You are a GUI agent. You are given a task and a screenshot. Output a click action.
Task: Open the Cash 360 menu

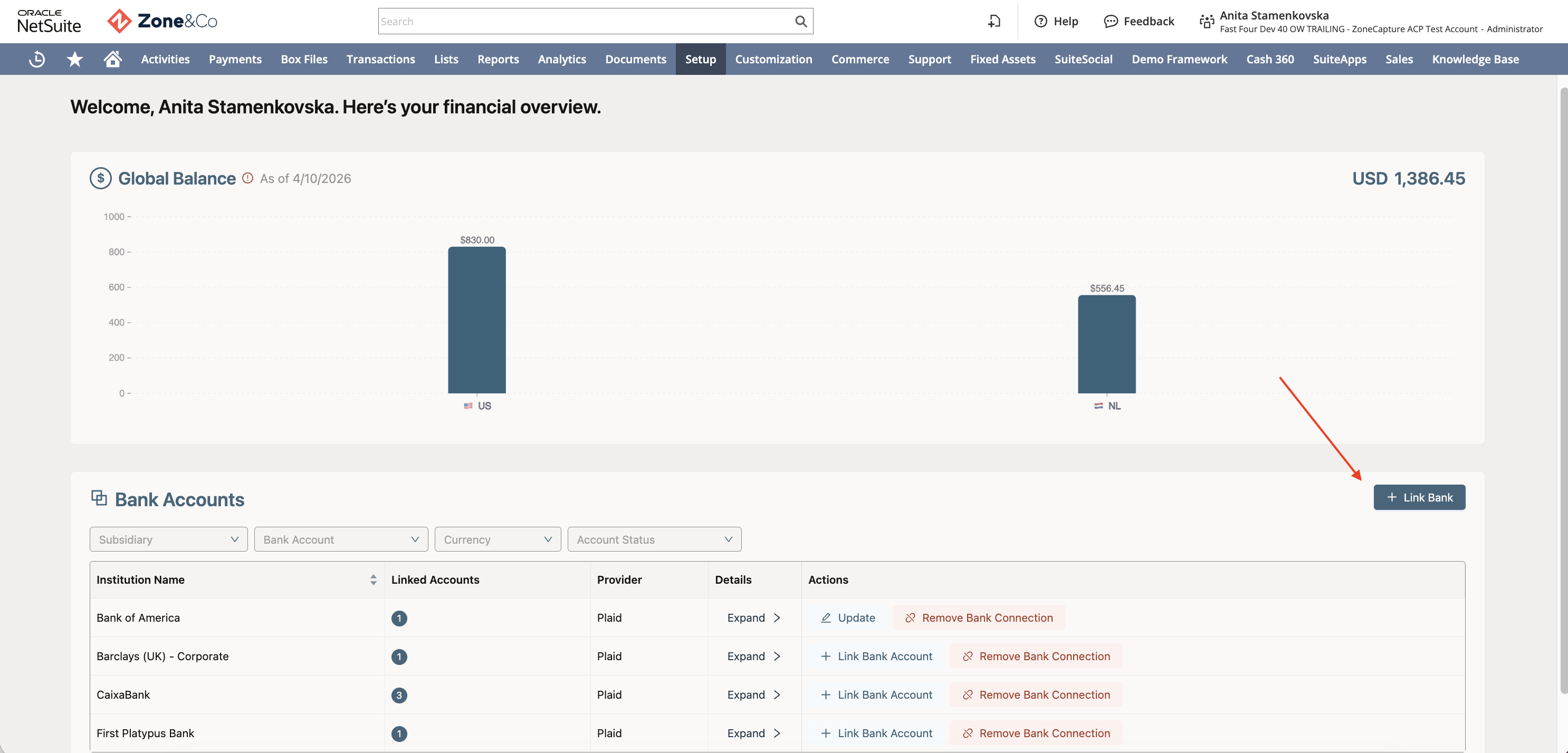pos(1270,59)
